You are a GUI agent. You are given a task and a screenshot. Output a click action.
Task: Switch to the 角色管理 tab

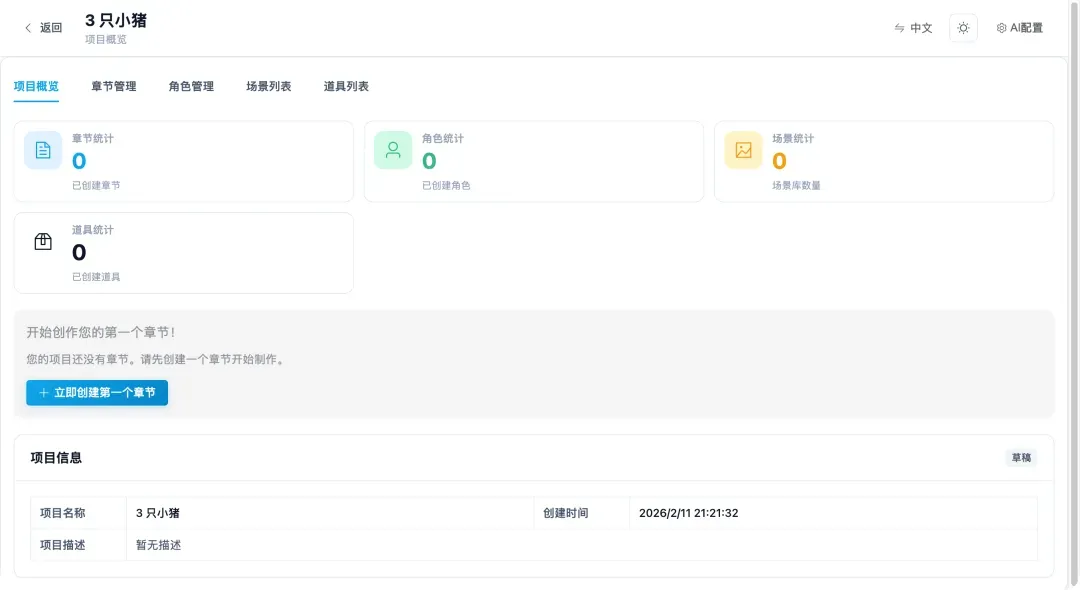[x=191, y=87]
